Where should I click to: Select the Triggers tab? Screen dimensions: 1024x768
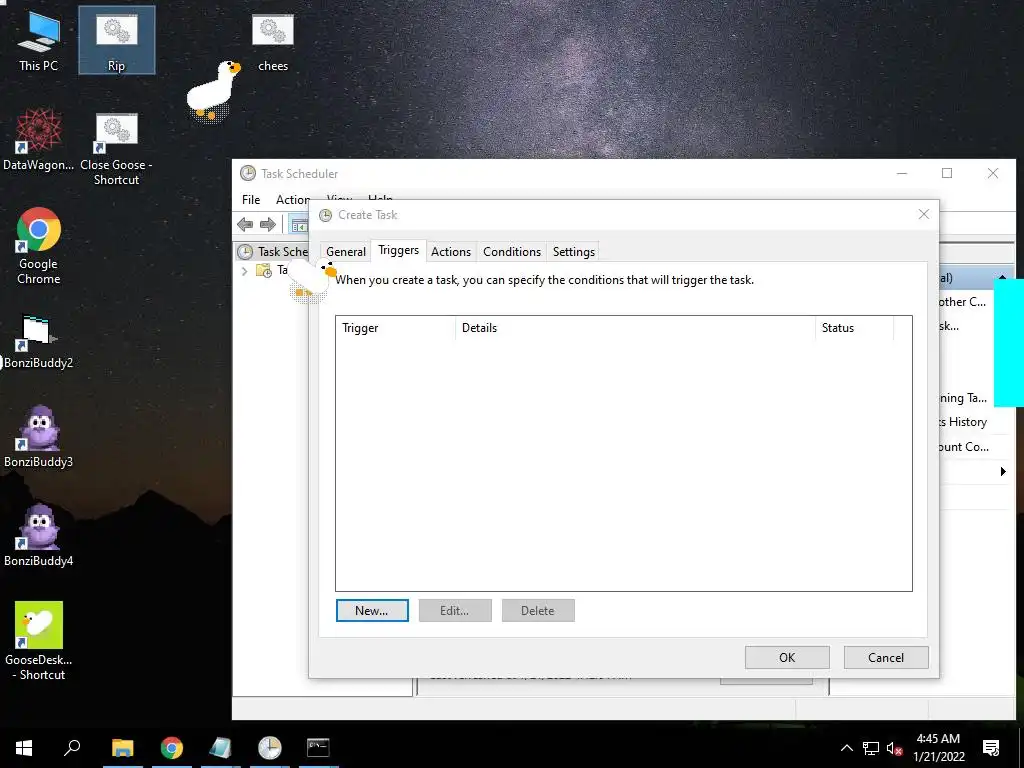click(x=398, y=250)
